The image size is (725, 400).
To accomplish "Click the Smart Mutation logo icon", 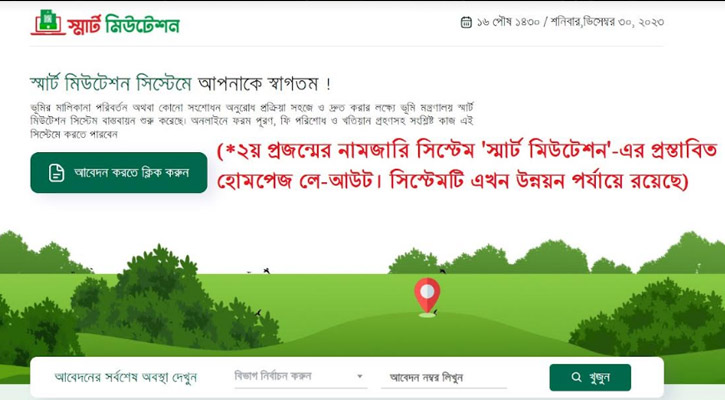I will coord(48,22).
